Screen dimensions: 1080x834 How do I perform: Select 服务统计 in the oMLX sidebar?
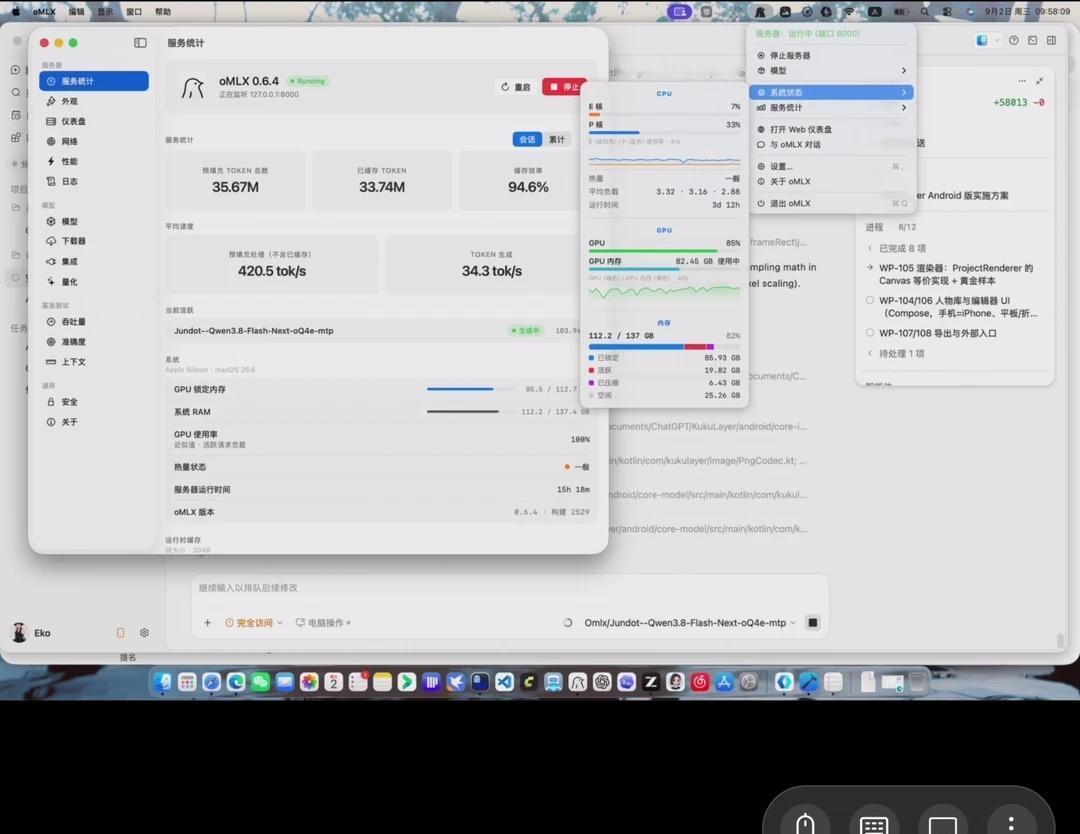tap(94, 81)
